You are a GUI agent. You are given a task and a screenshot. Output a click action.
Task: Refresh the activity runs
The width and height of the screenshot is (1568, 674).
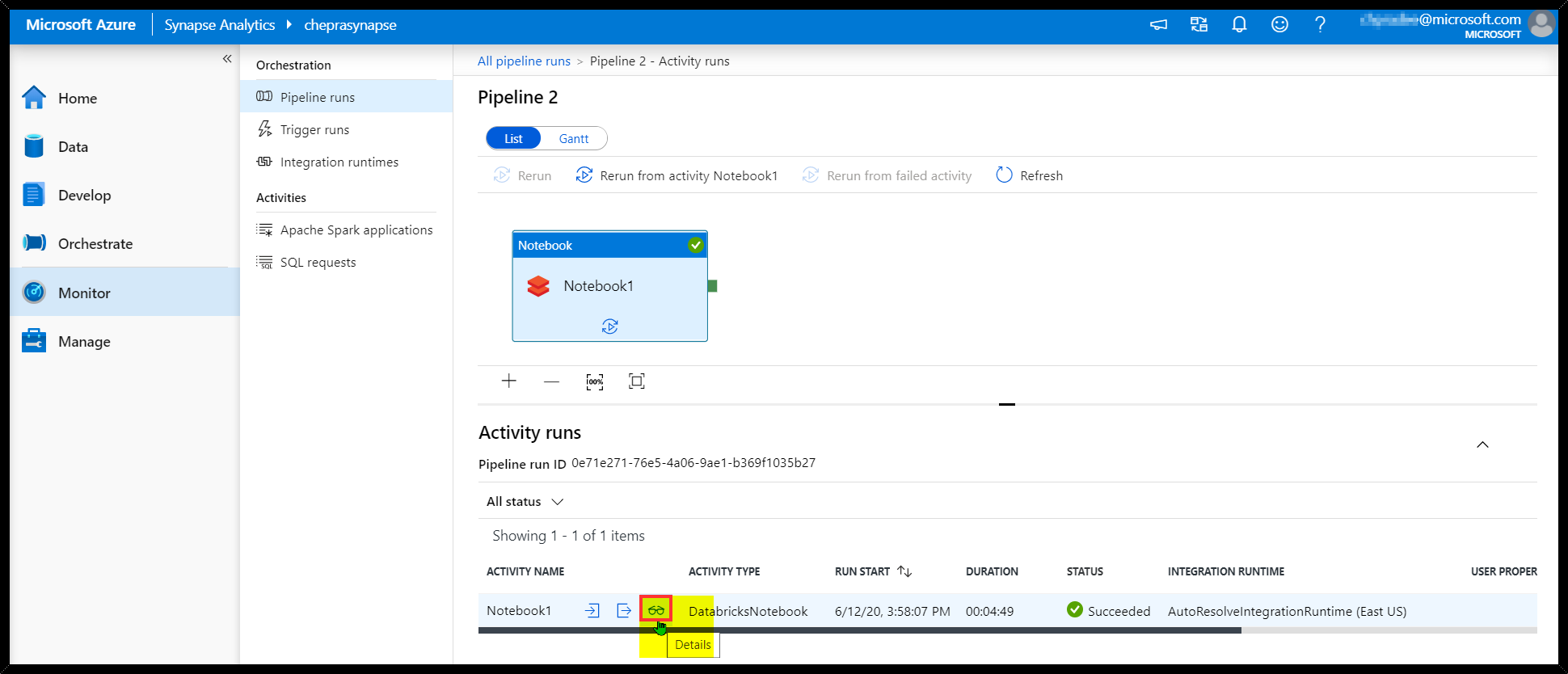1029,175
